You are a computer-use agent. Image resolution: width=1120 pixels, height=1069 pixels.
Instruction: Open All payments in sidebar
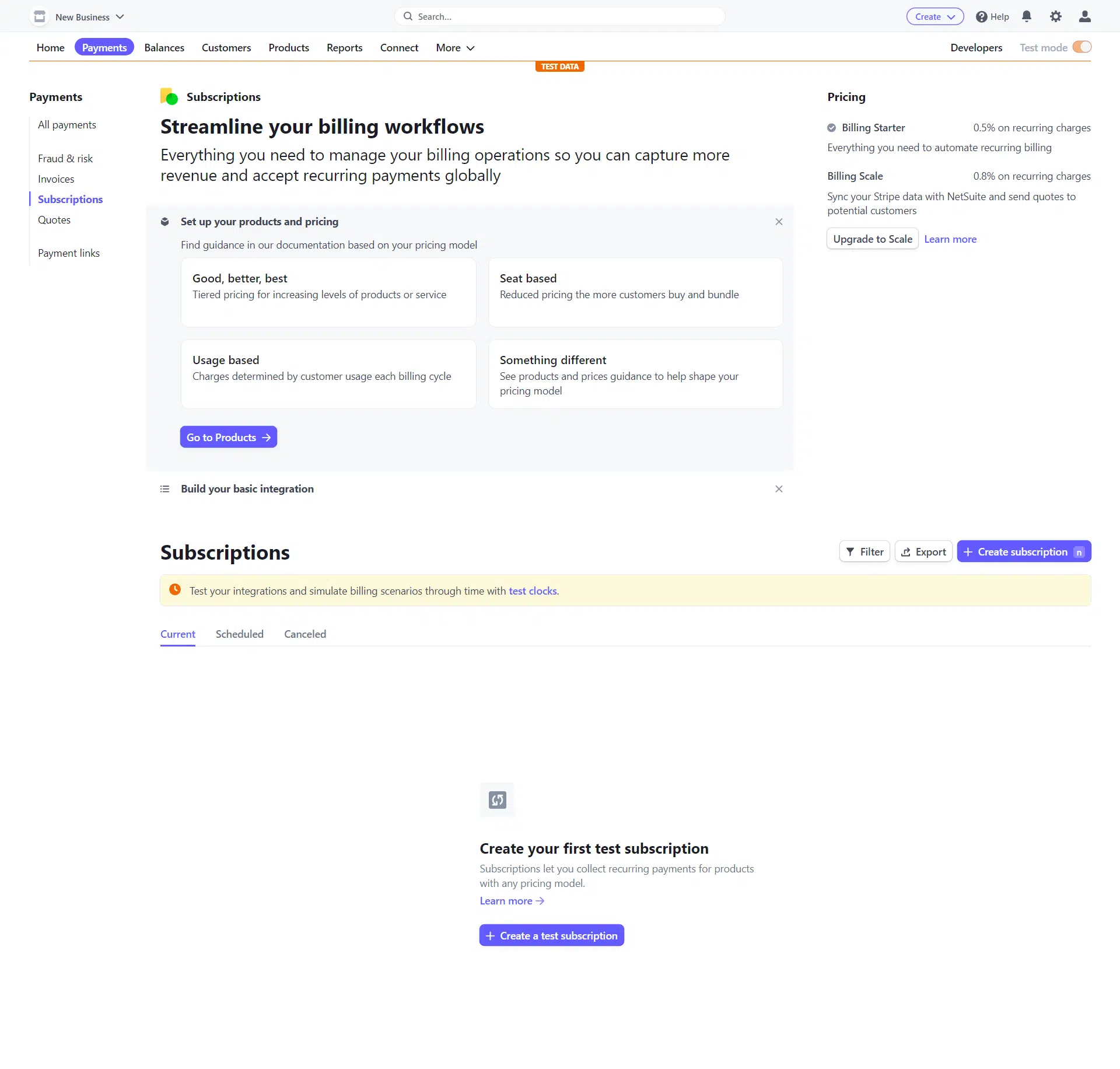[67, 124]
